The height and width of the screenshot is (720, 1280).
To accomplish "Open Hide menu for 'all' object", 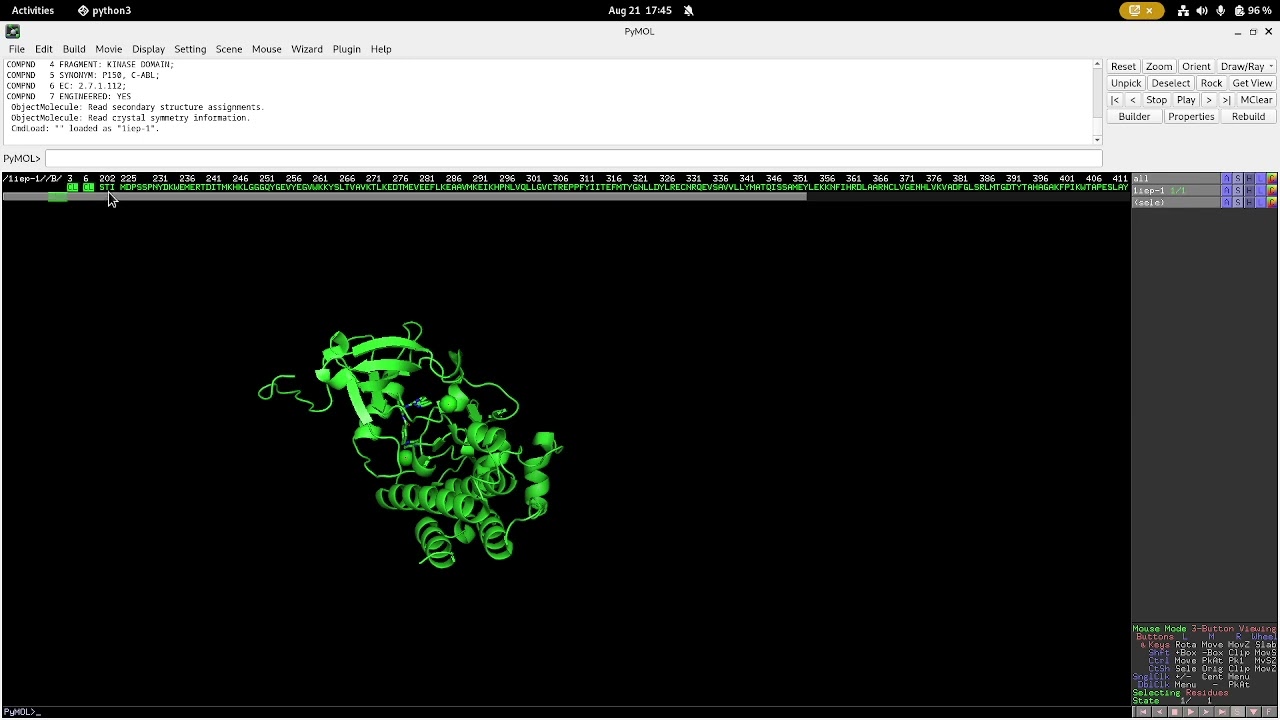I will (x=1249, y=179).
